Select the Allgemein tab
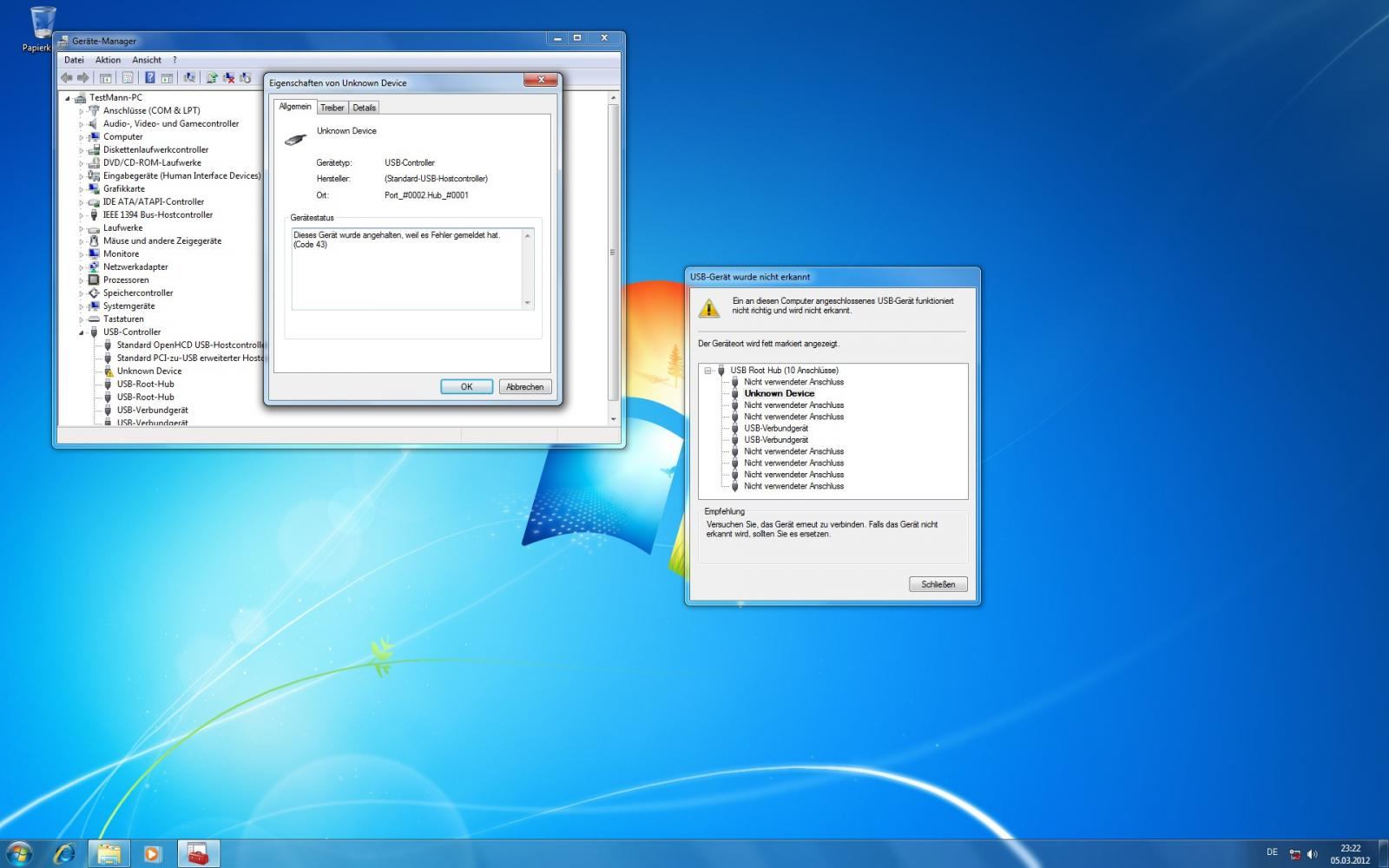The width and height of the screenshot is (1389, 868). (295, 106)
